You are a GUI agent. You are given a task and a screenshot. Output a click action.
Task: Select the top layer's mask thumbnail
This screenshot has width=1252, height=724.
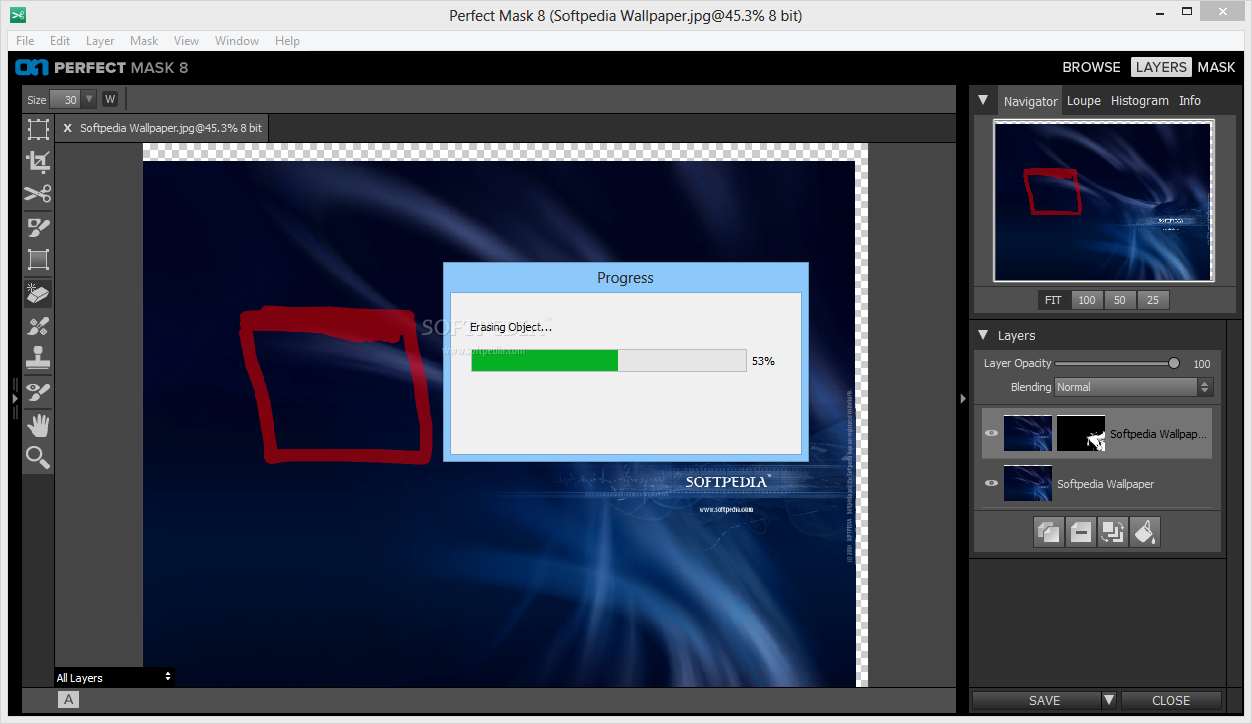click(1081, 434)
